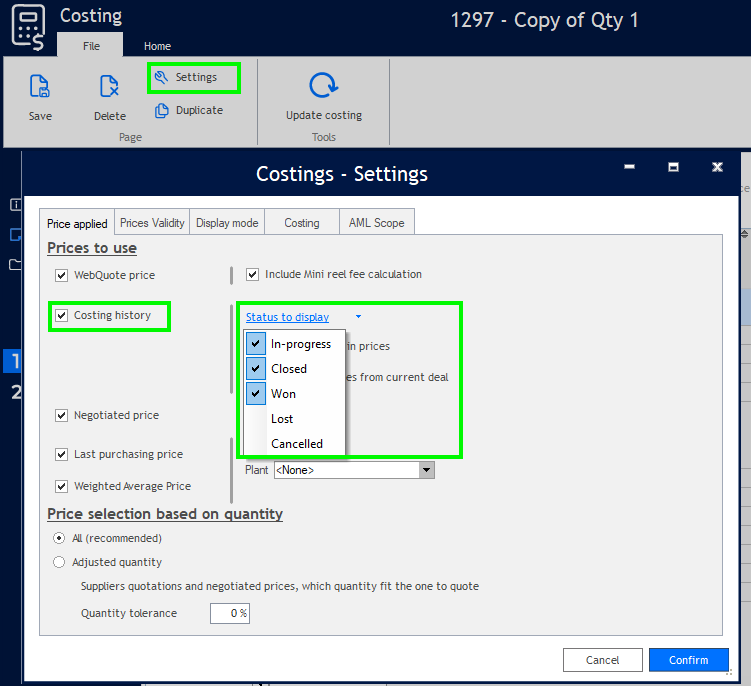Select the Adjusted quantity radio button
Image resolution: width=751 pixels, height=686 pixels.
pos(60,562)
